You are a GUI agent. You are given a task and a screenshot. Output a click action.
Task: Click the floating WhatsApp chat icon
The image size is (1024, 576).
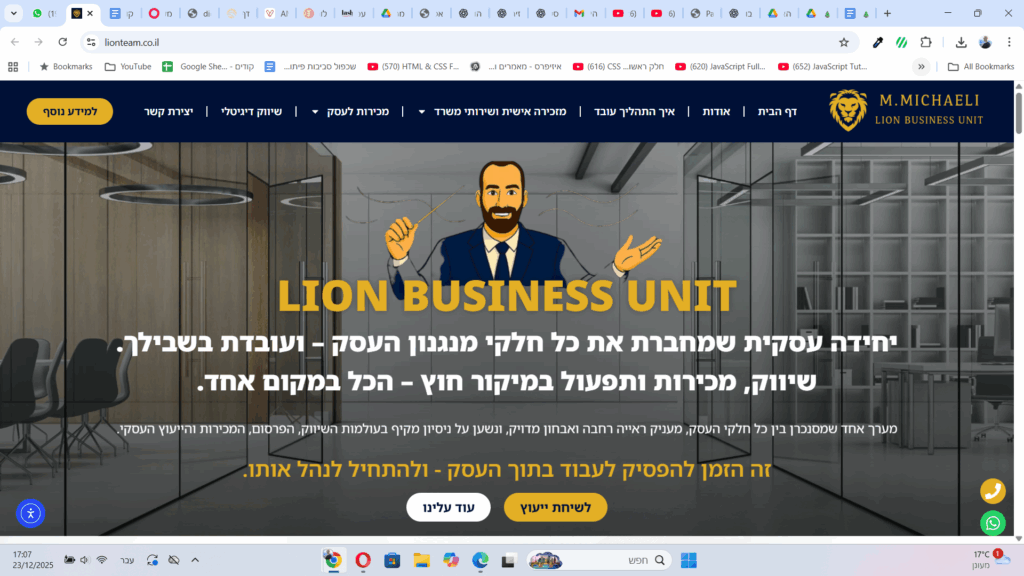pyautogui.click(x=993, y=523)
